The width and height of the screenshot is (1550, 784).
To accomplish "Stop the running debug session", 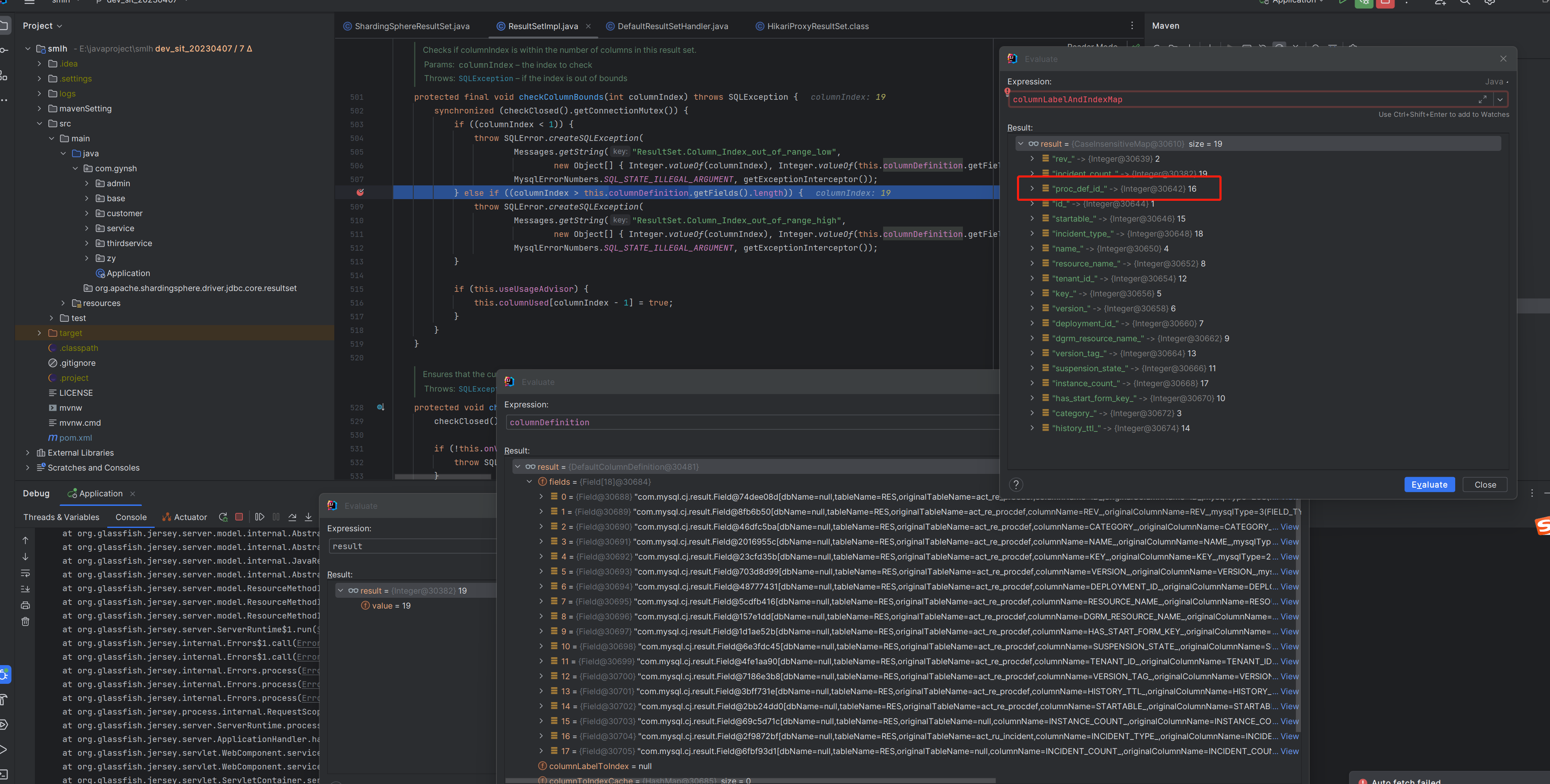I will [239, 517].
